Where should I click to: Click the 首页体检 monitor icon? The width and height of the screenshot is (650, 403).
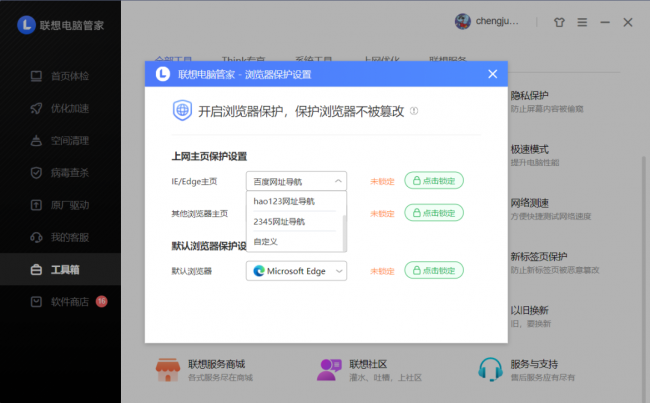tap(36, 76)
